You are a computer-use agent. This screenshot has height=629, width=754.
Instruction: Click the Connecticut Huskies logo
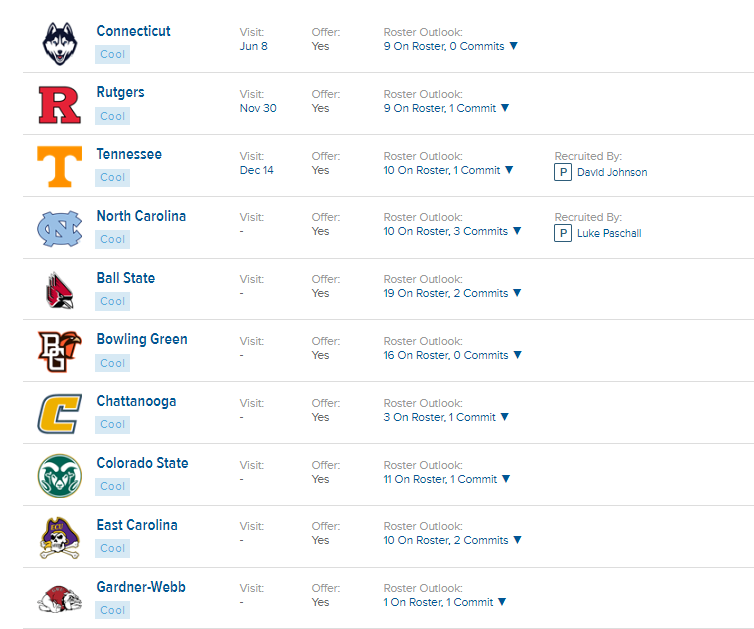point(60,43)
